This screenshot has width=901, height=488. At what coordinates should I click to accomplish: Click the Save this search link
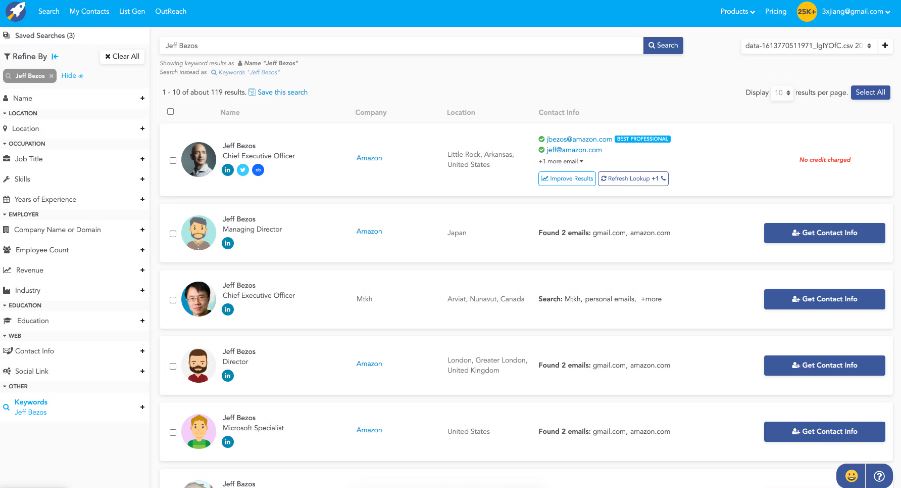coord(278,93)
